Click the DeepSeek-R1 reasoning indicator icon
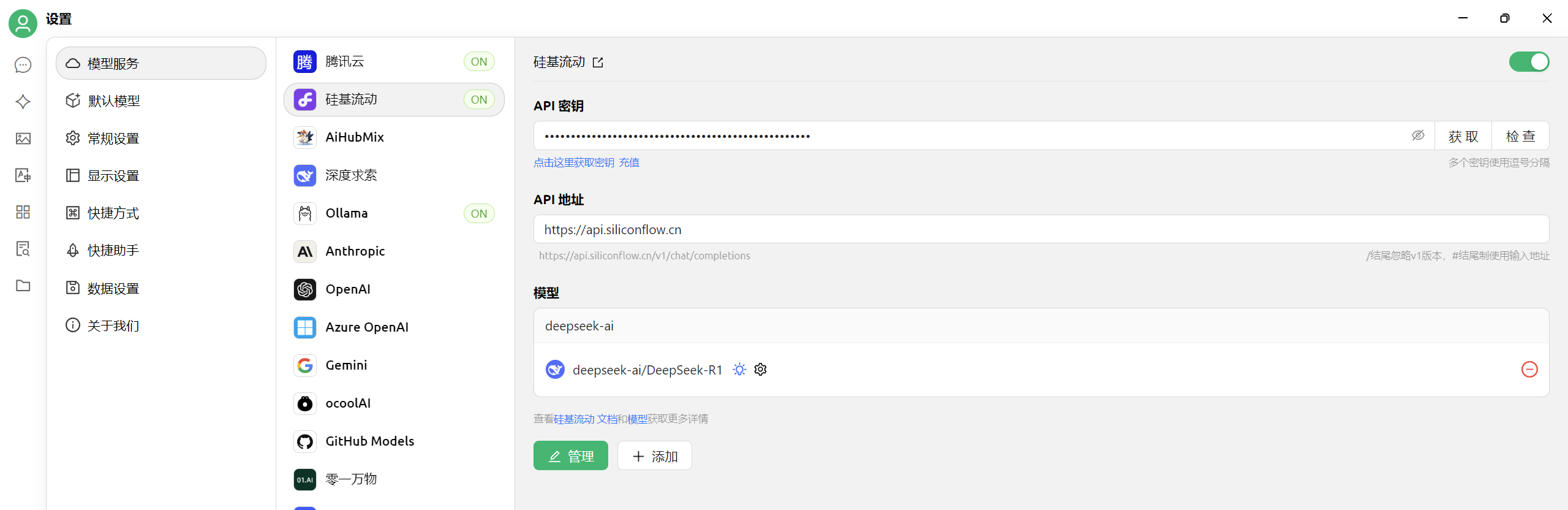 click(x=740, y=370)
